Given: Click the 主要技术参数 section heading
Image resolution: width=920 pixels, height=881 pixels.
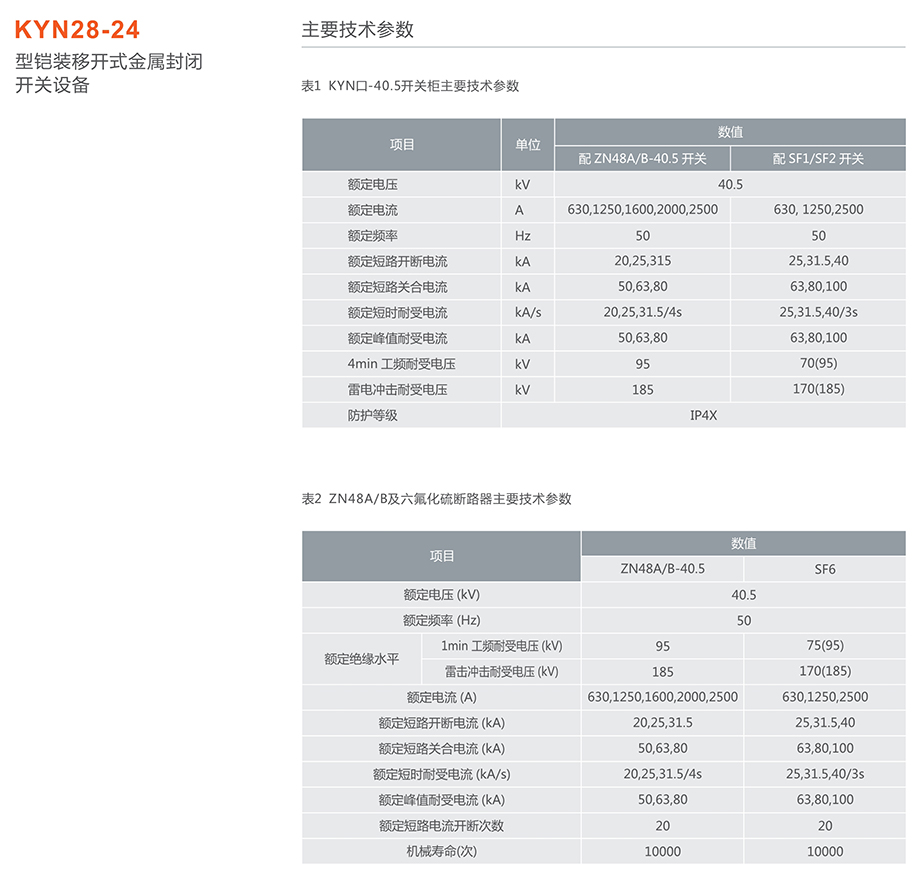Looking at the screenshot, I should pyautogui.click(x=357, y=30).
